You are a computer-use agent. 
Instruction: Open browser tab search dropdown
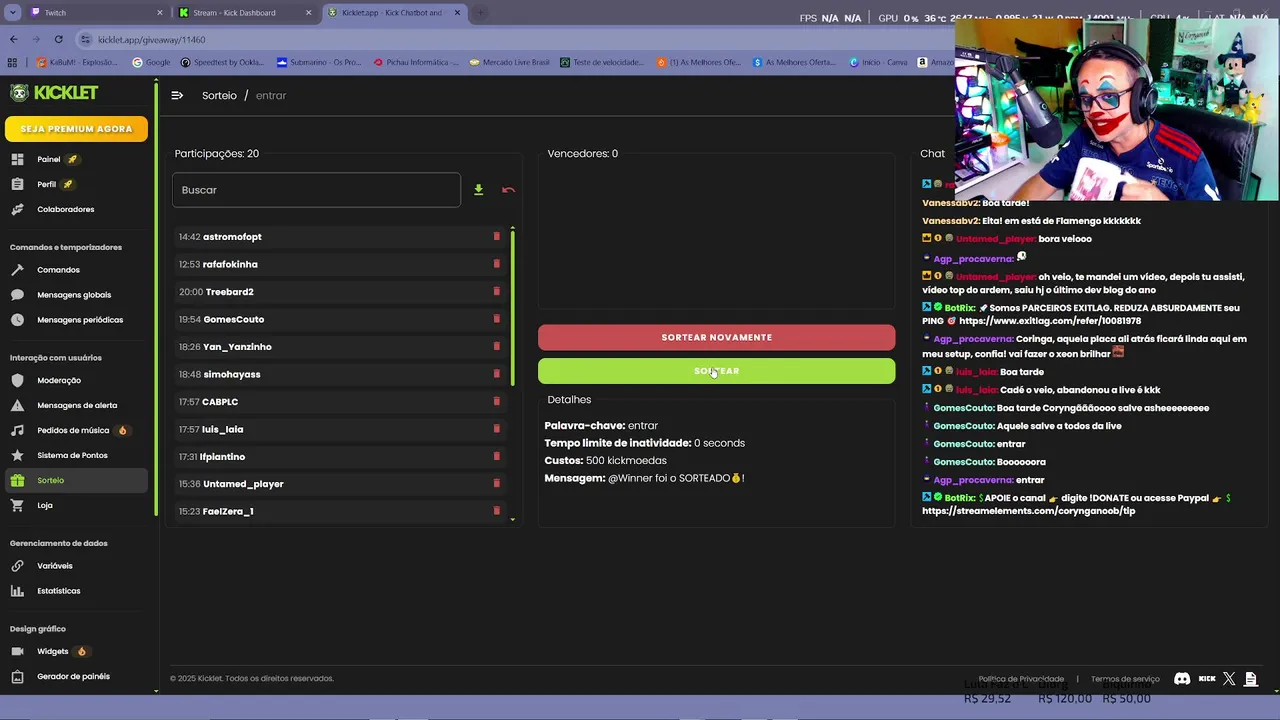13,13
